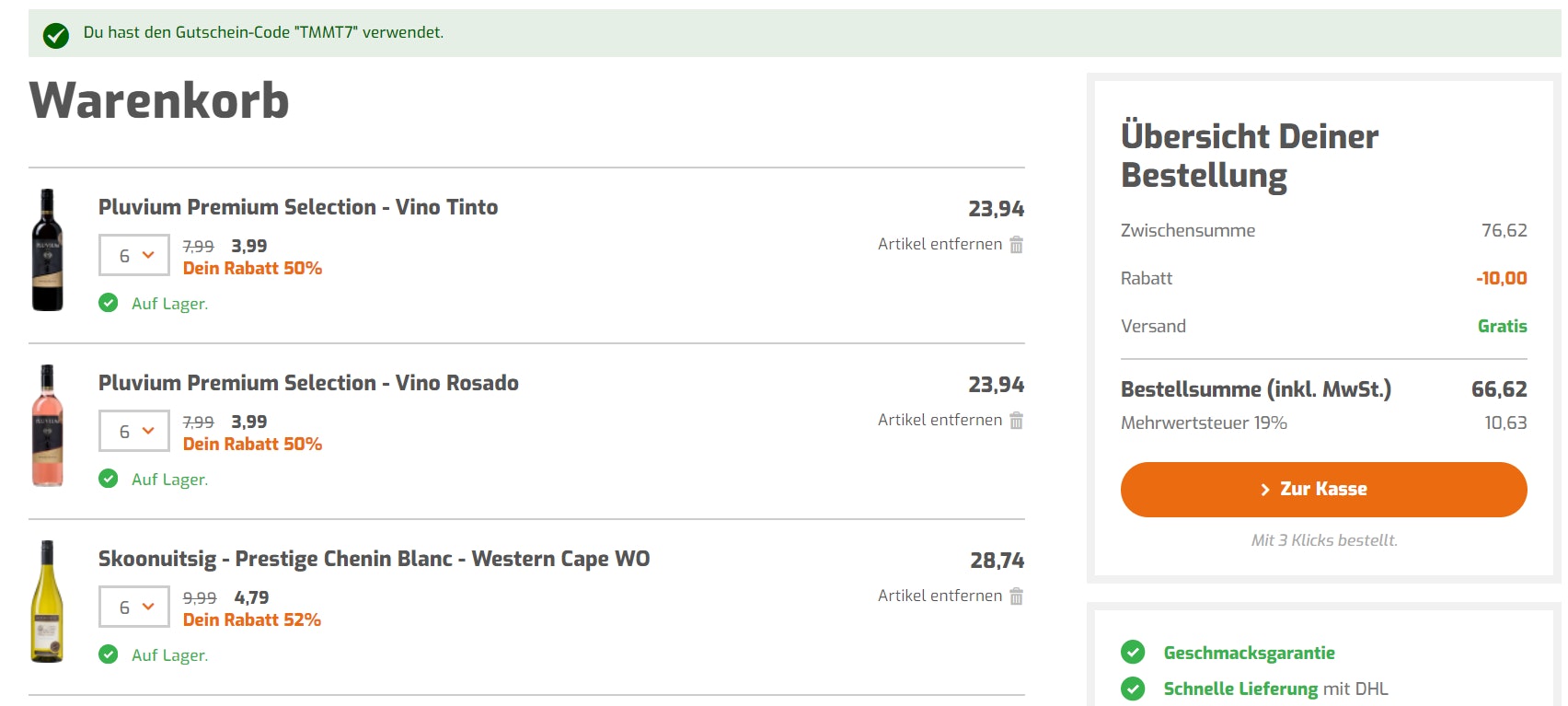Screen dimensions: 1568x706
Task: Click the Vino Rosado bottle thumbnail
Action: tap(48, 425)
